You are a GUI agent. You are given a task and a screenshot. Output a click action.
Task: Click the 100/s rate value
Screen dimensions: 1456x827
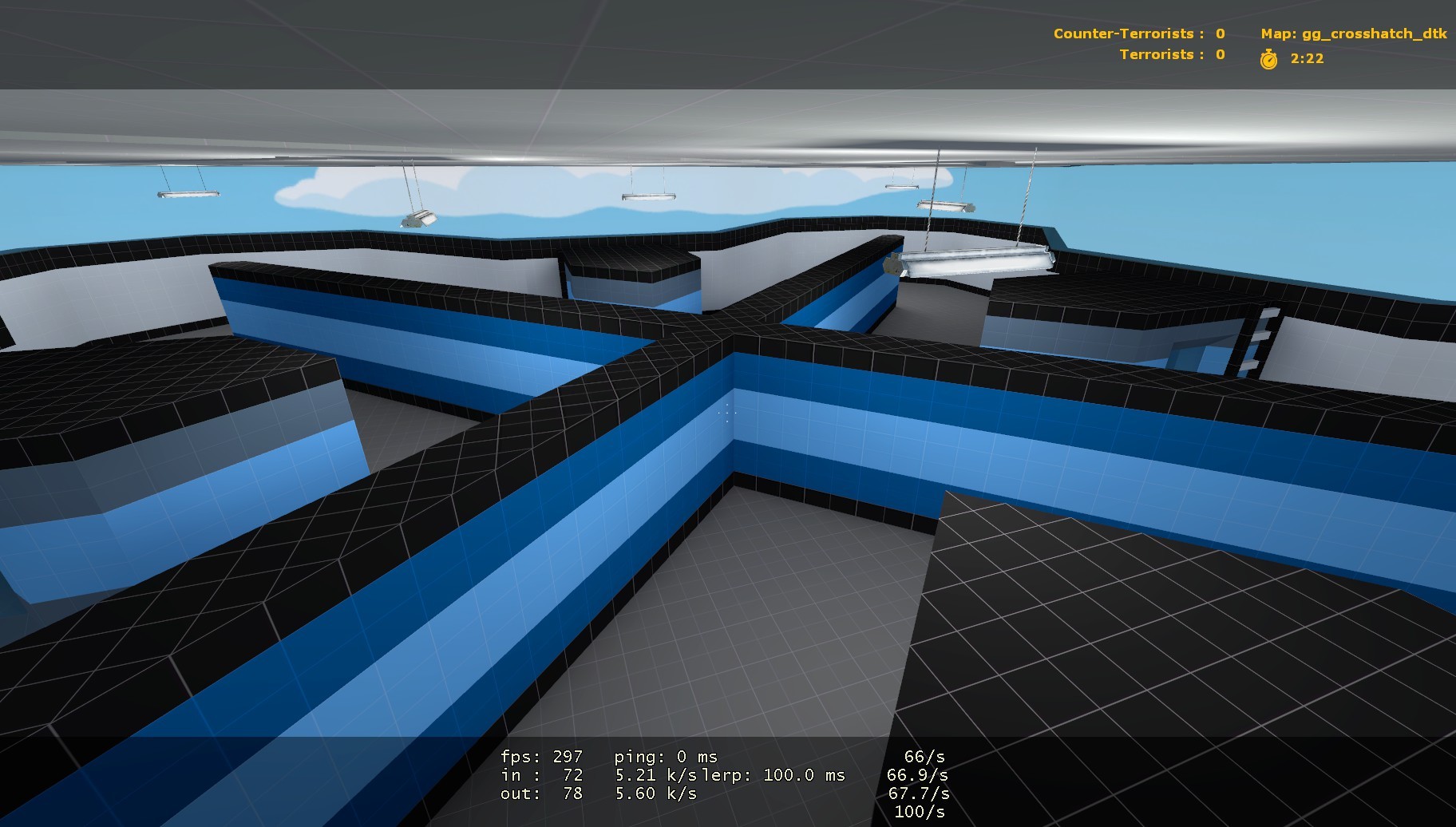920,812
